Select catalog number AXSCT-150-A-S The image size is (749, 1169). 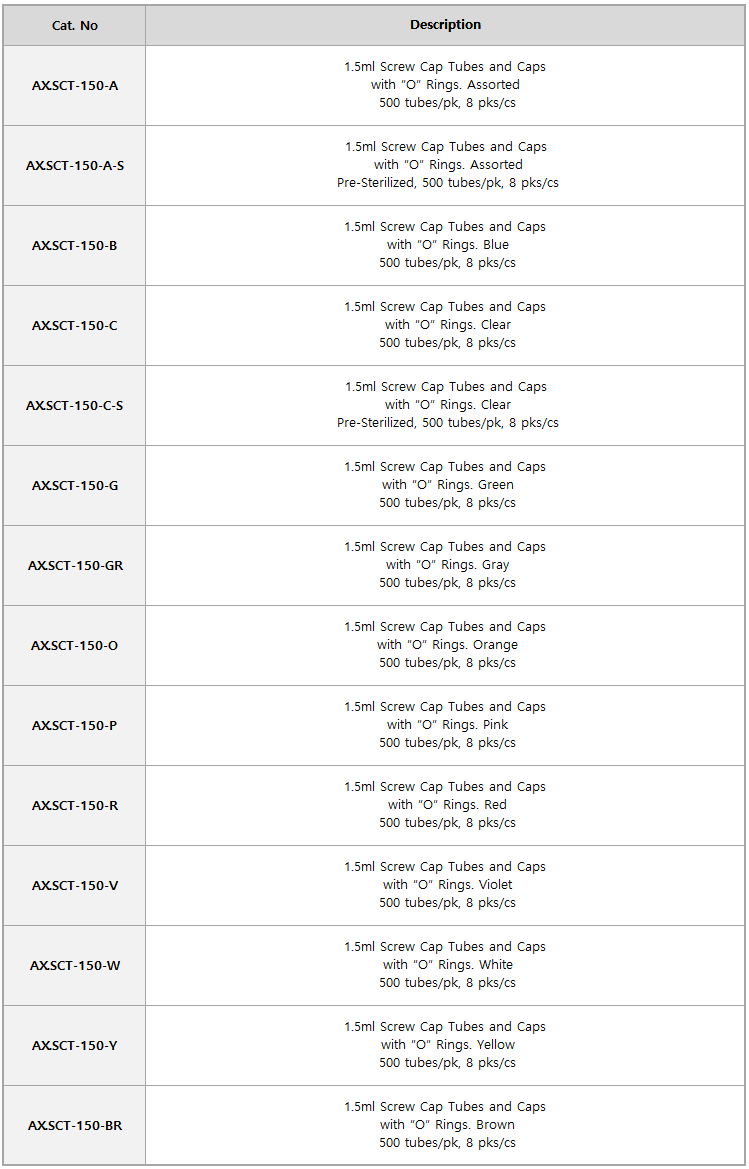click(75, 166)
